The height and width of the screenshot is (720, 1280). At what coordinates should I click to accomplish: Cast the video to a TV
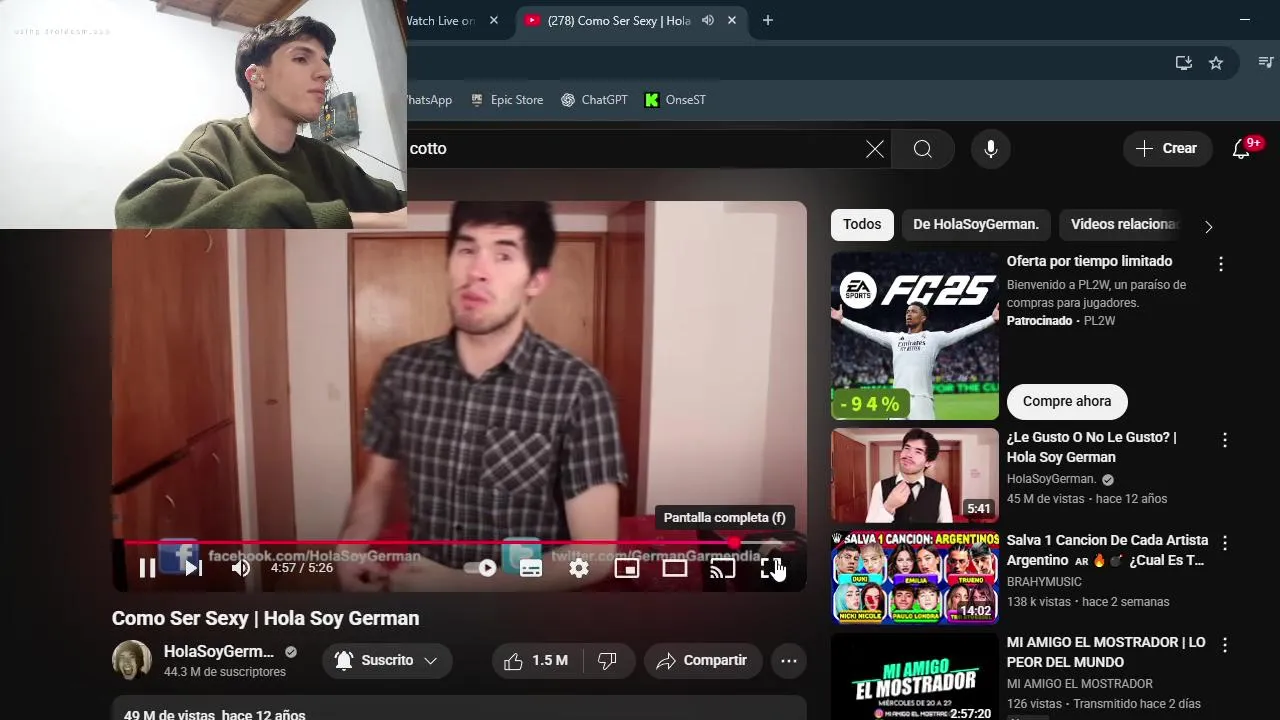coord(722,568)
